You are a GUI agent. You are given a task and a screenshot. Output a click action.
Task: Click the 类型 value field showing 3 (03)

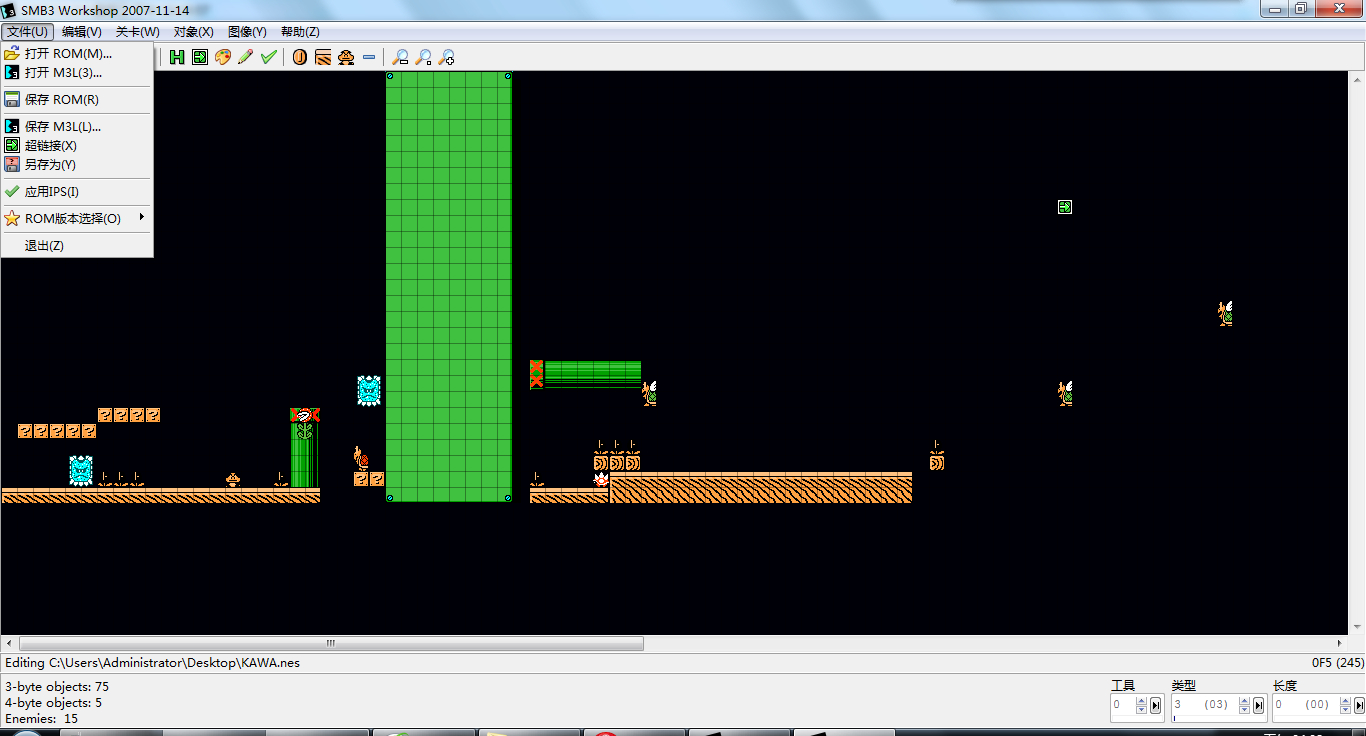coord(1205,705)
